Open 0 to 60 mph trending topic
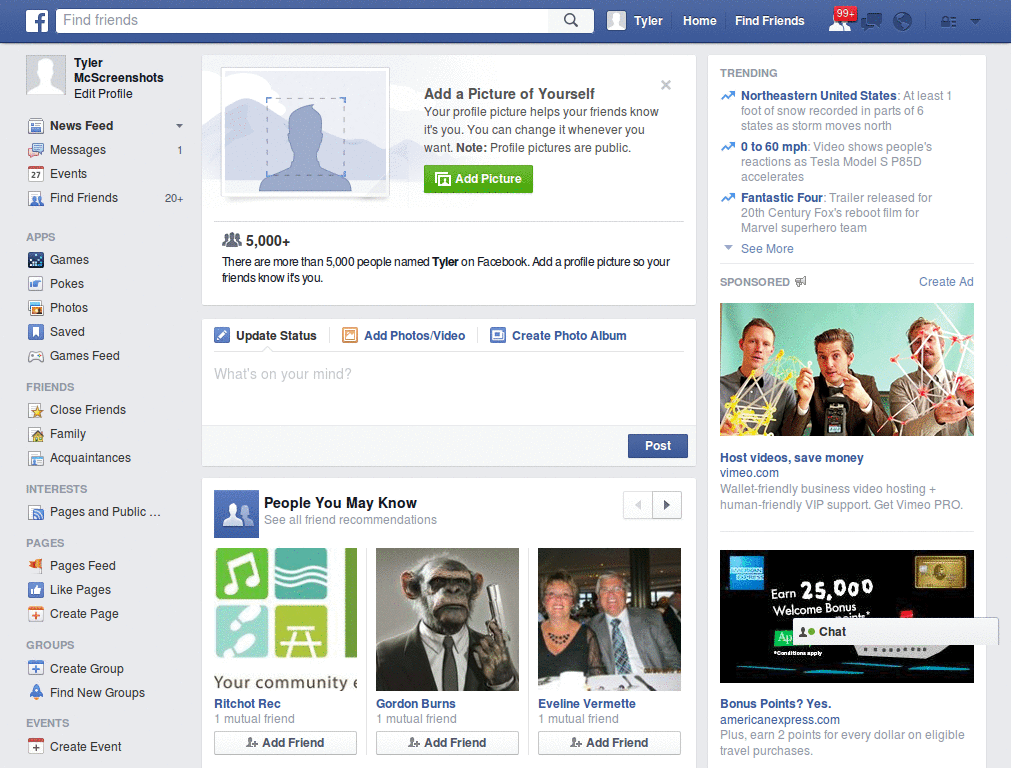The image size is (1024, 768). (774, 147)
